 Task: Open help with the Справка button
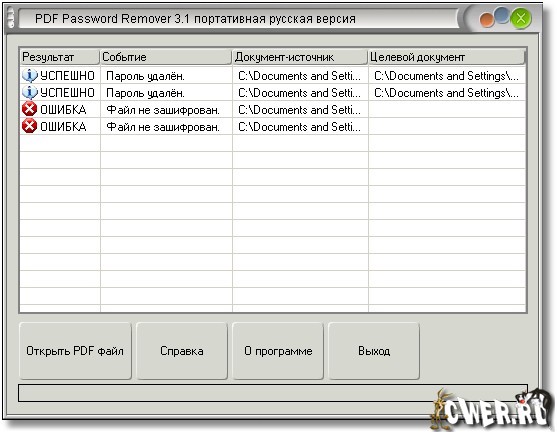[x=182, y=351]
